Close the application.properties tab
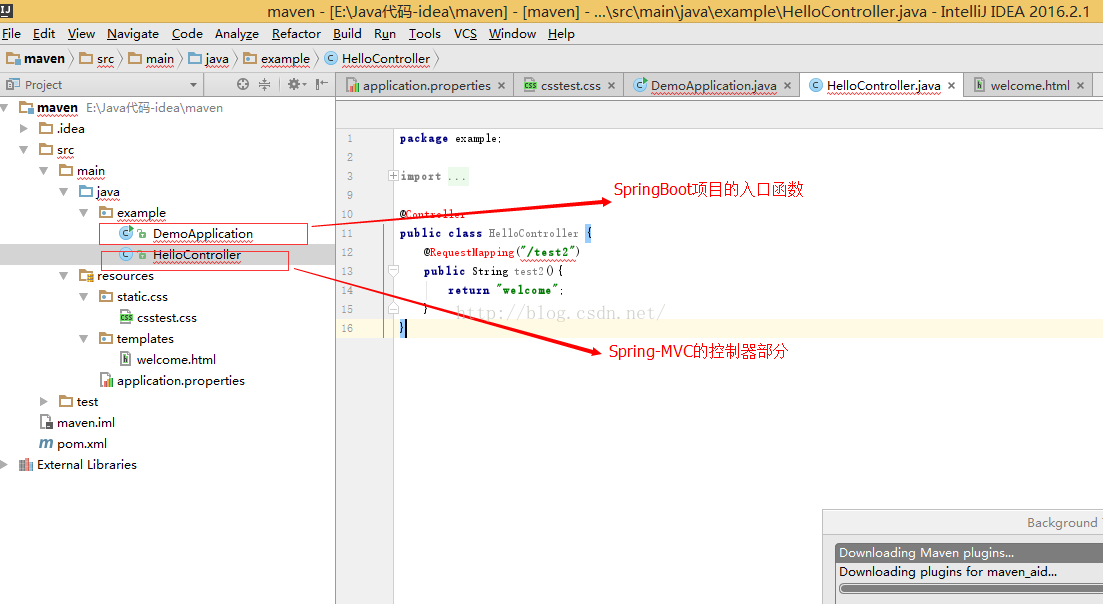This screenshot has width=1103, height=604. 502,85
